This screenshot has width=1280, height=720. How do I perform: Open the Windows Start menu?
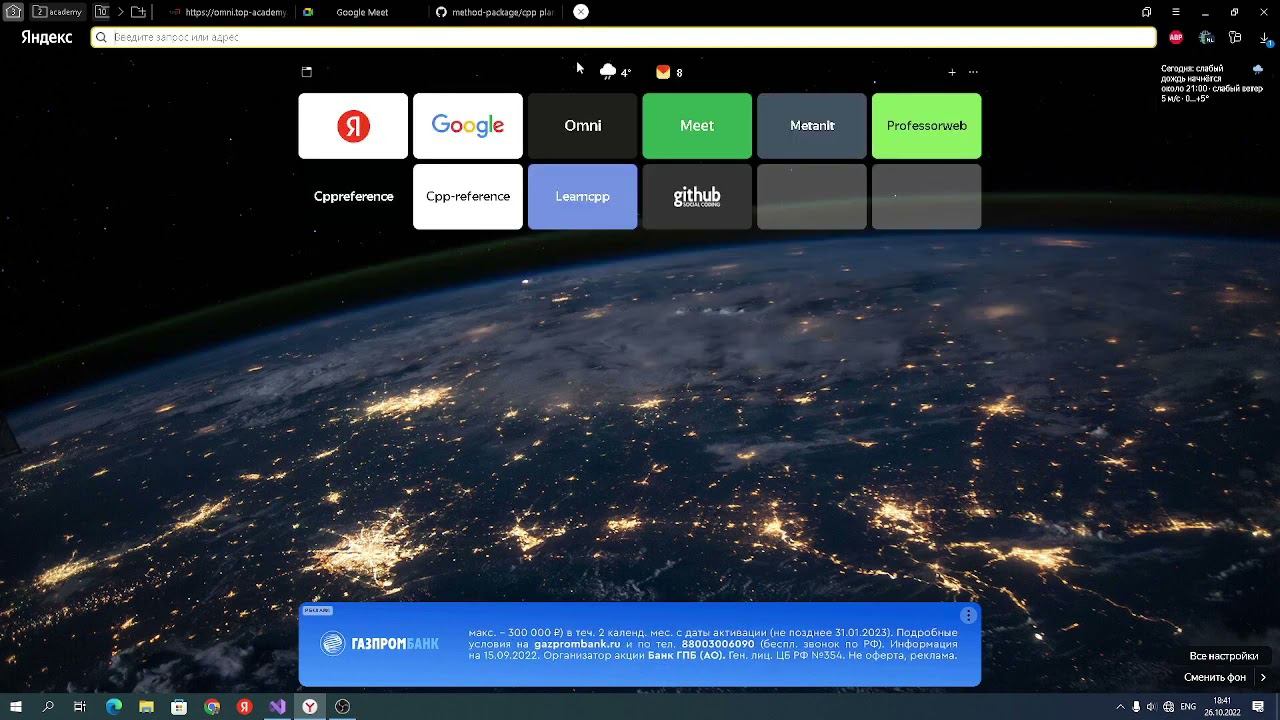point(16,706)
